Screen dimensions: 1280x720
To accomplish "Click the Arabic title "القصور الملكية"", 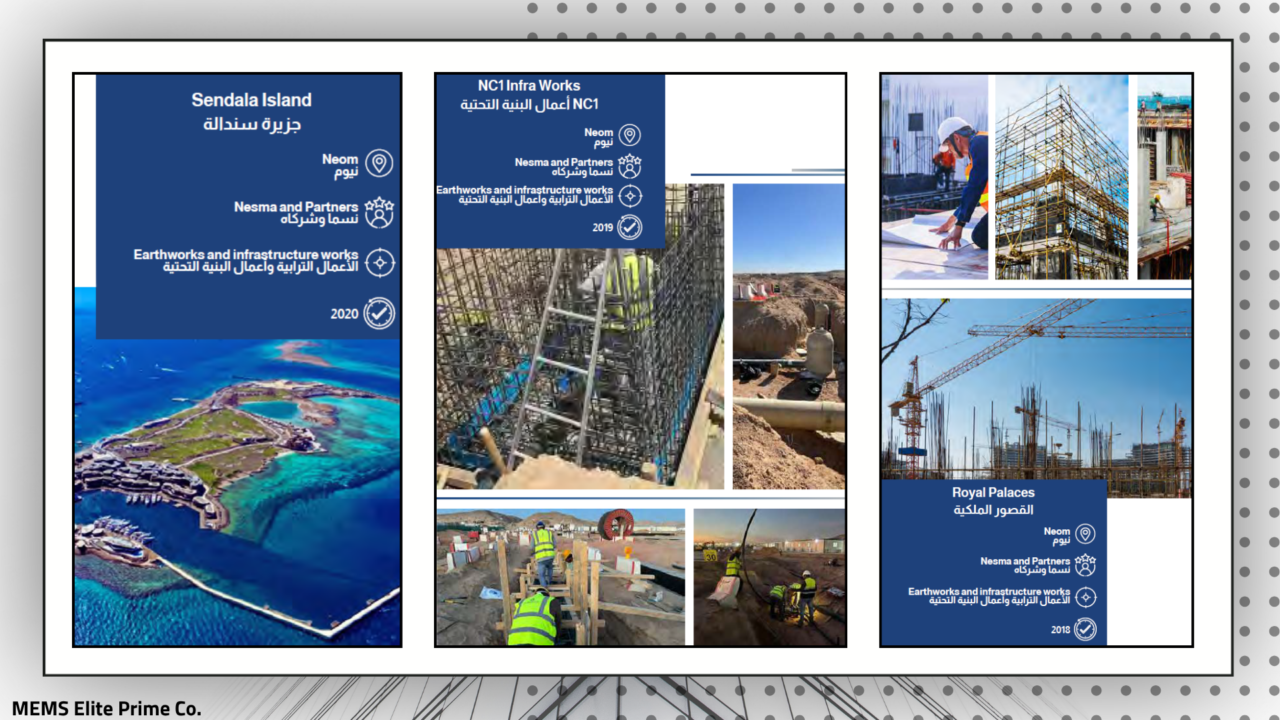I will (x=993, y=511).
